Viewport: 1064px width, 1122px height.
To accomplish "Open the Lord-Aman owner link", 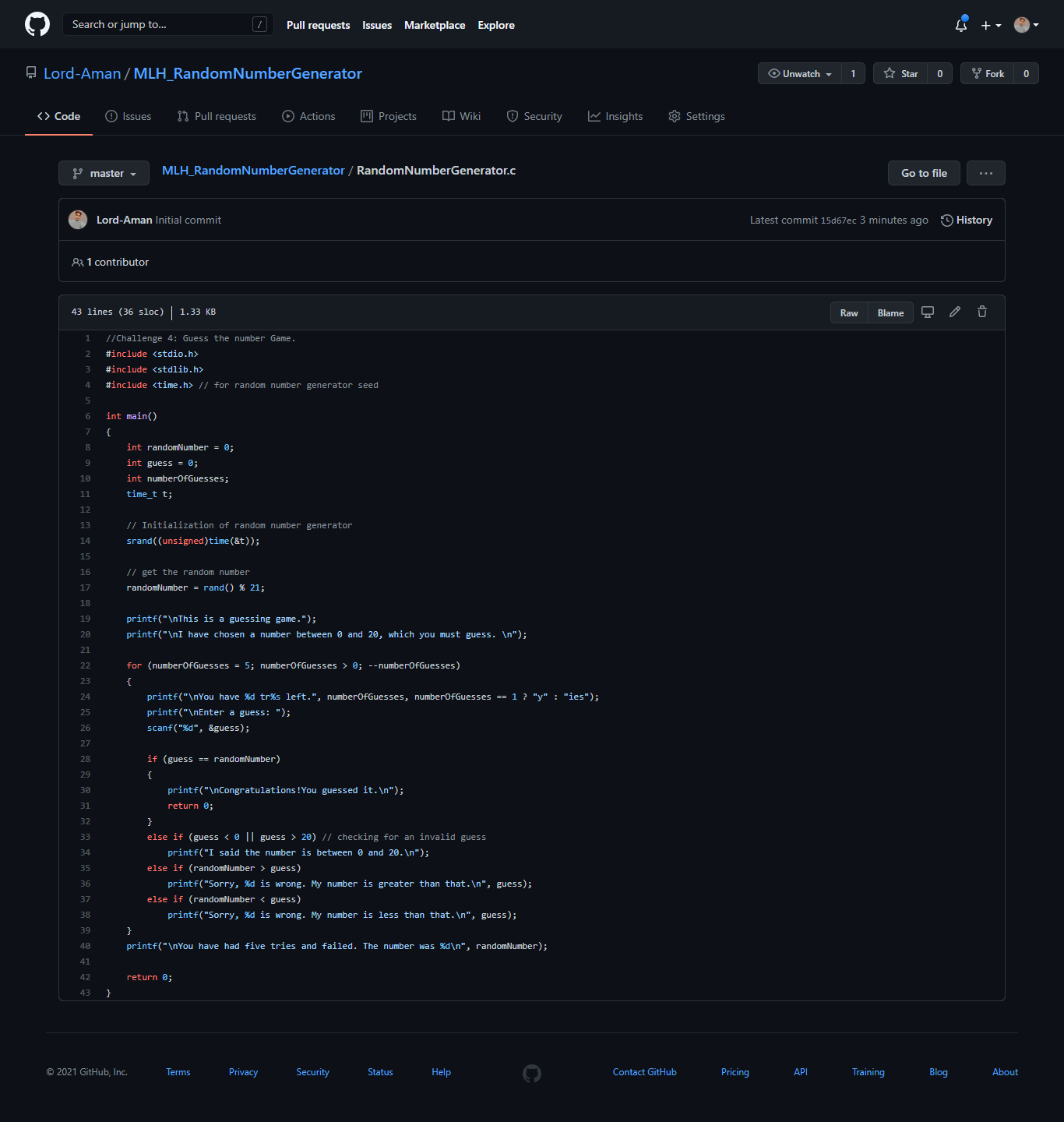I will click(82, 73).
